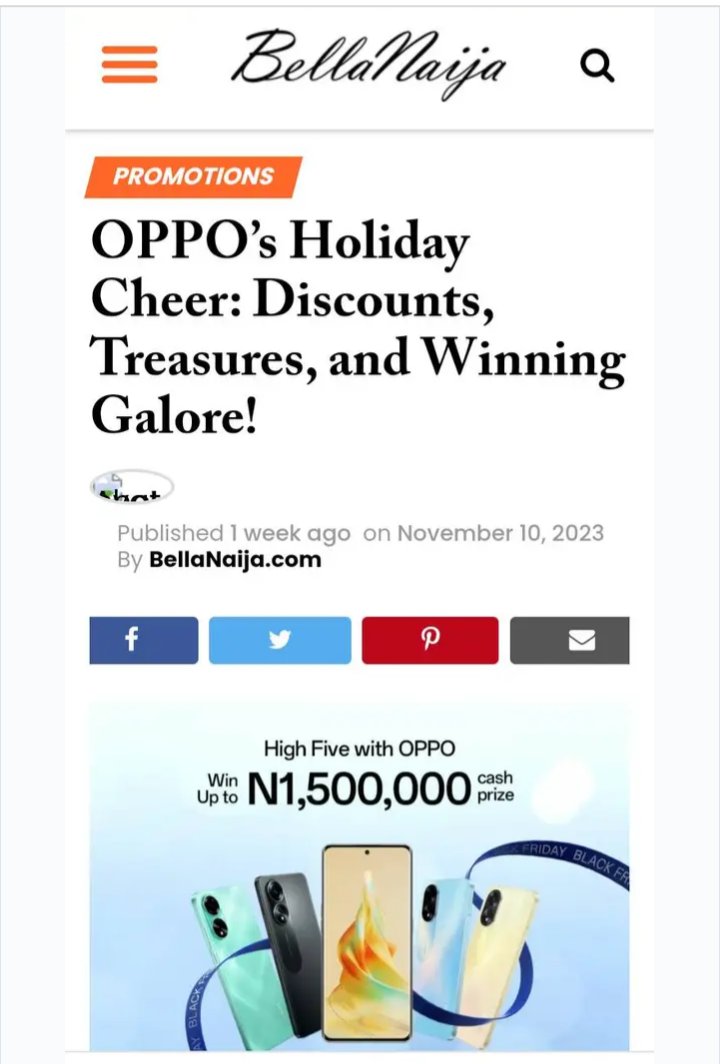Open the PROMOTIONS category tag
The width and height of the screenshot is (720, 1064).
(193, 176)
